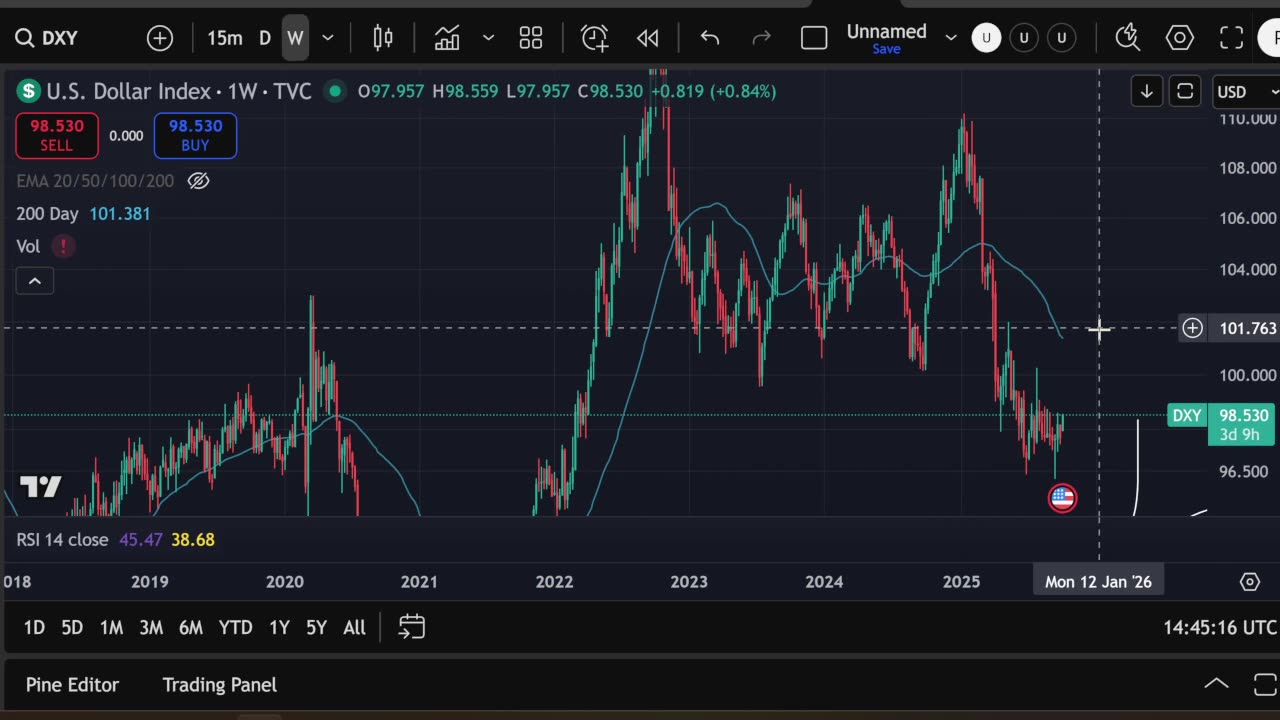Select the 1Y date range

click(x=279, y=628)
